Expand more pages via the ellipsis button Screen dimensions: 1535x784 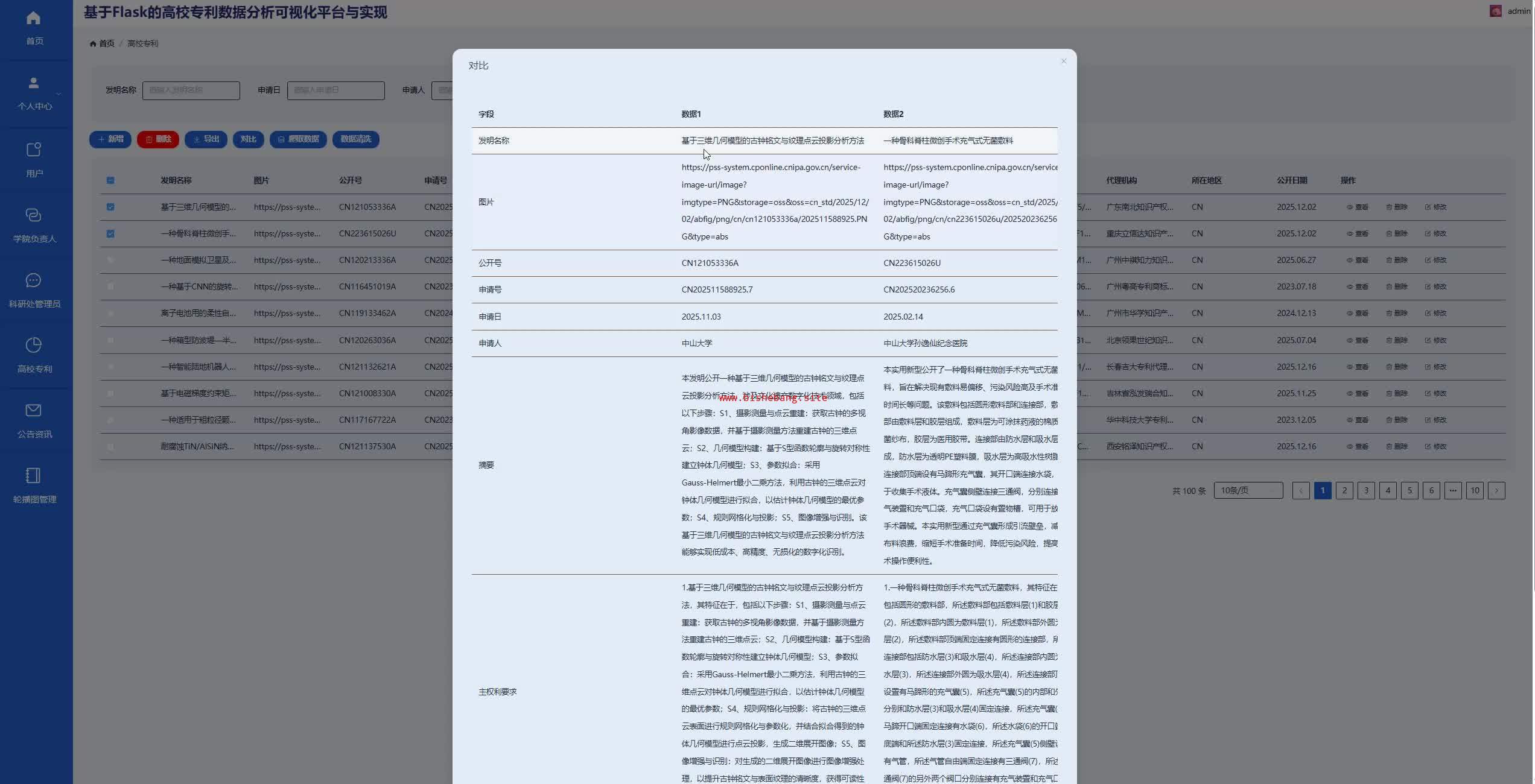1453,490
